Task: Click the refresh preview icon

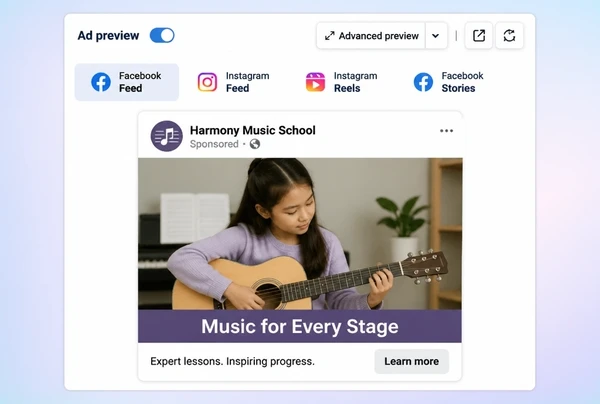Action: click(x=509, y=36)
